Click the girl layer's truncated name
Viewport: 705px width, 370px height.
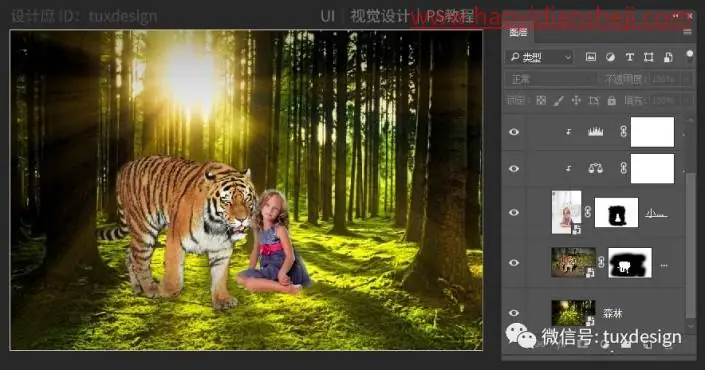pos(656,214)
